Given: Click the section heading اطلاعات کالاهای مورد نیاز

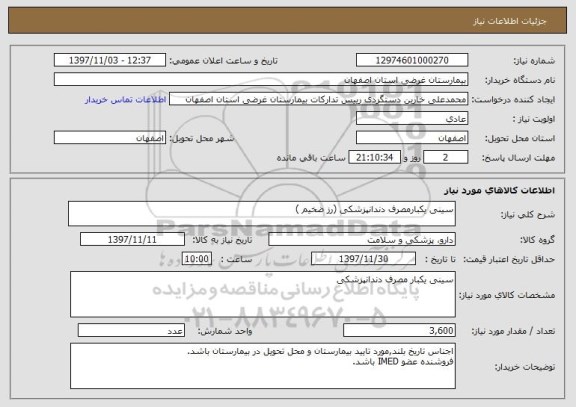Looking at the screenshot, I should click(x=499, y=190).
